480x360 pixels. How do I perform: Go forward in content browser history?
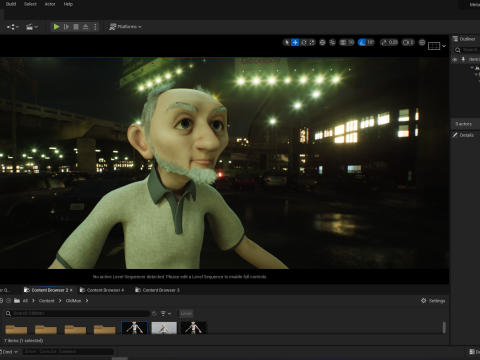9,301
